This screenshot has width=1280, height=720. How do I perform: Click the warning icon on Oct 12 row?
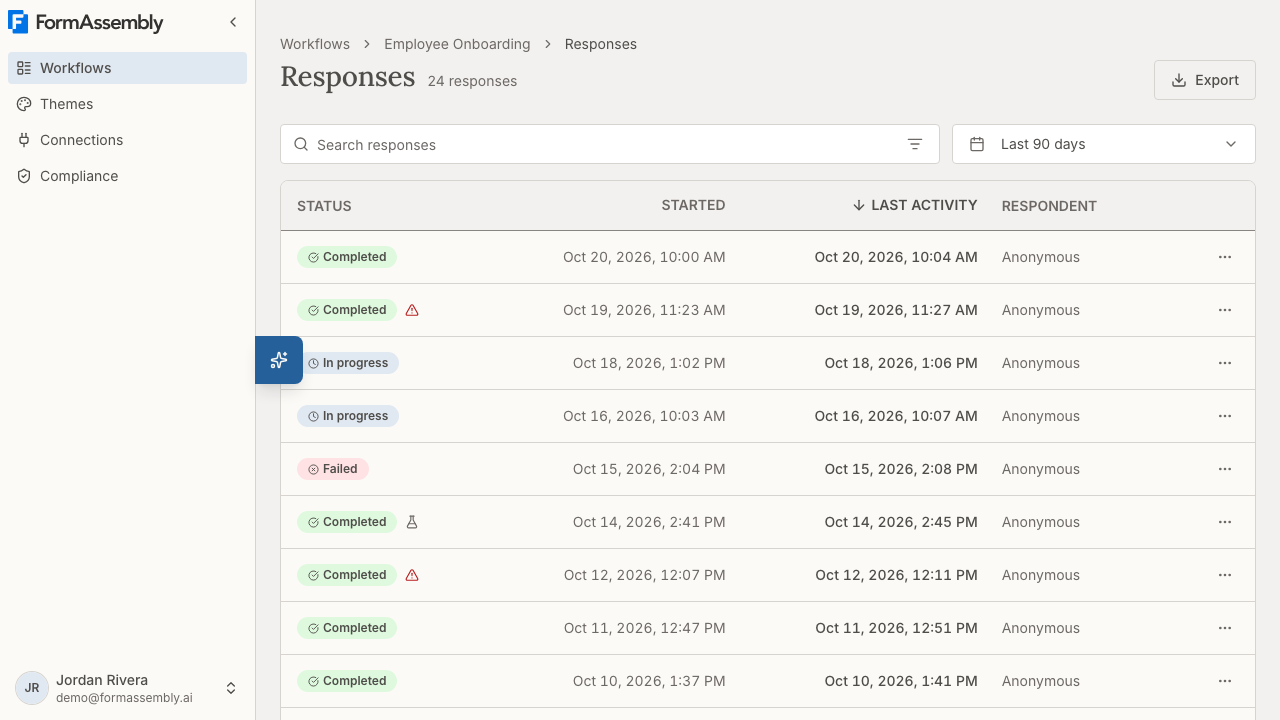412,575
